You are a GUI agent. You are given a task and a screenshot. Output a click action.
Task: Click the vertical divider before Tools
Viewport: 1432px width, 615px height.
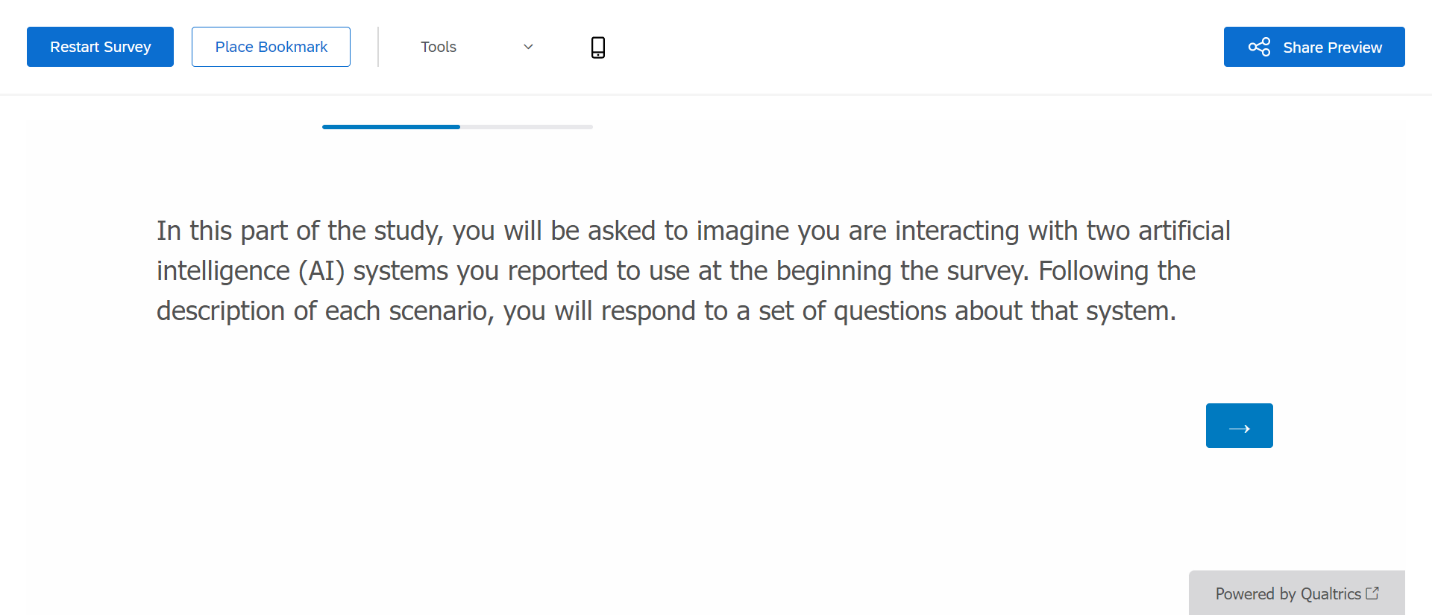[378, 47]
